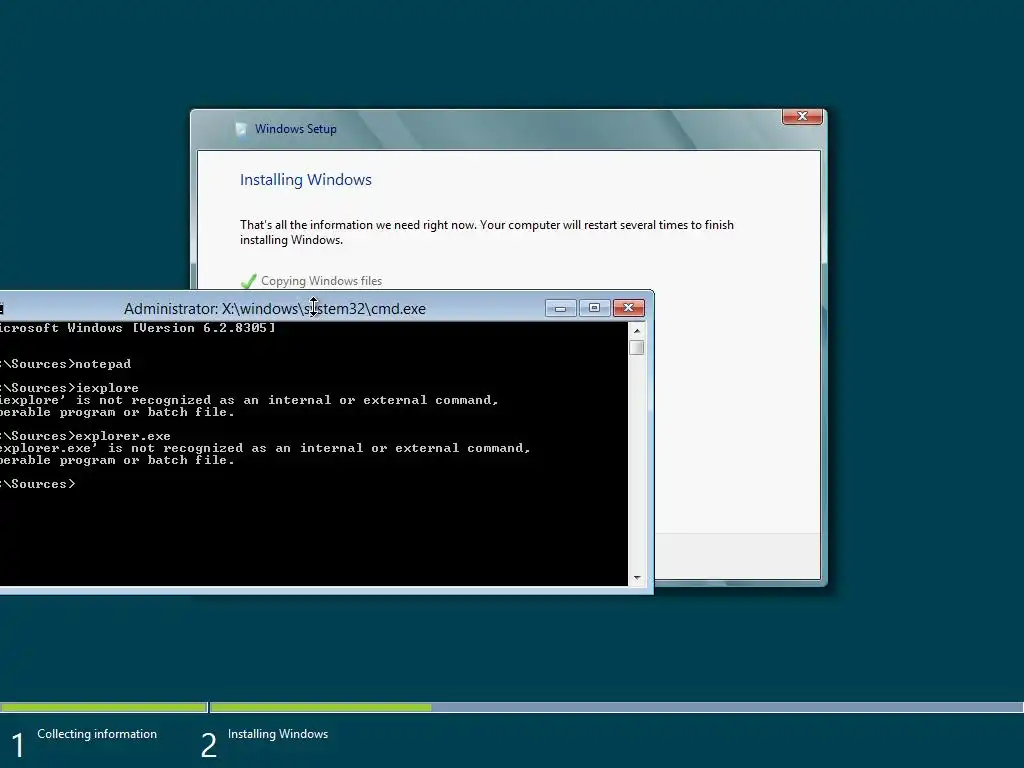Click the green checkmark beside Copying Windows files
The height and width of the screenshot is (768, 1024).
tap(248, 281)
